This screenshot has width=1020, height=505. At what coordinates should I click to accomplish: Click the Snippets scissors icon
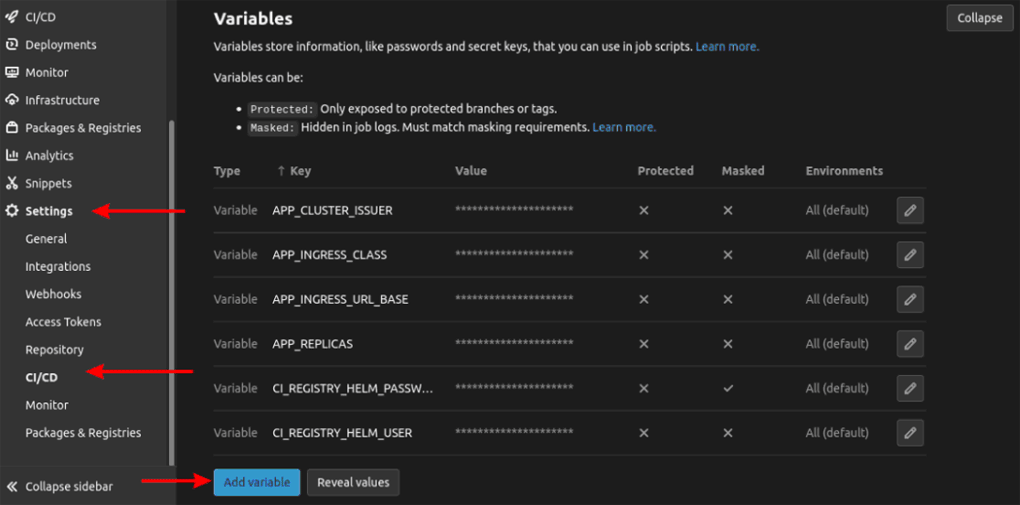(x=12, y=184)
